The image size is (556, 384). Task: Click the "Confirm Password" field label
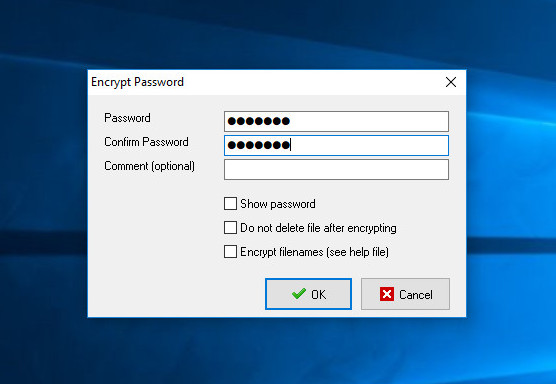146,142
